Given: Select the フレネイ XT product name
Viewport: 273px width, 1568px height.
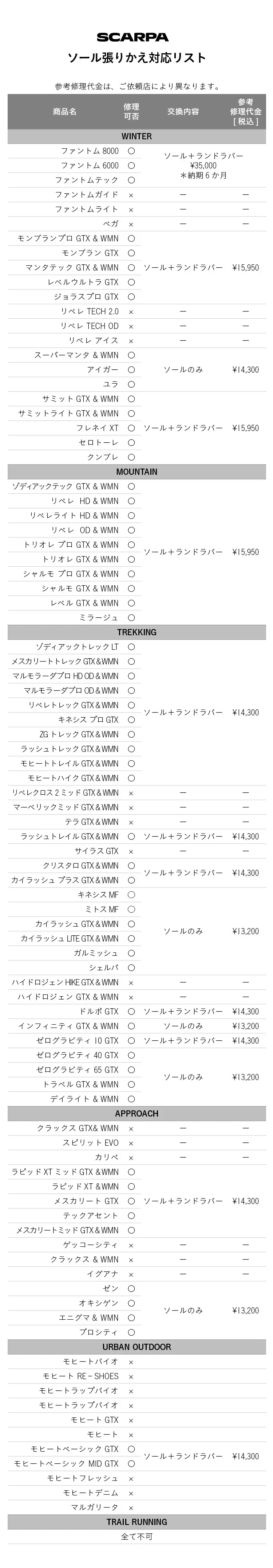Looking at the screenshot, I should pos(97,428).
